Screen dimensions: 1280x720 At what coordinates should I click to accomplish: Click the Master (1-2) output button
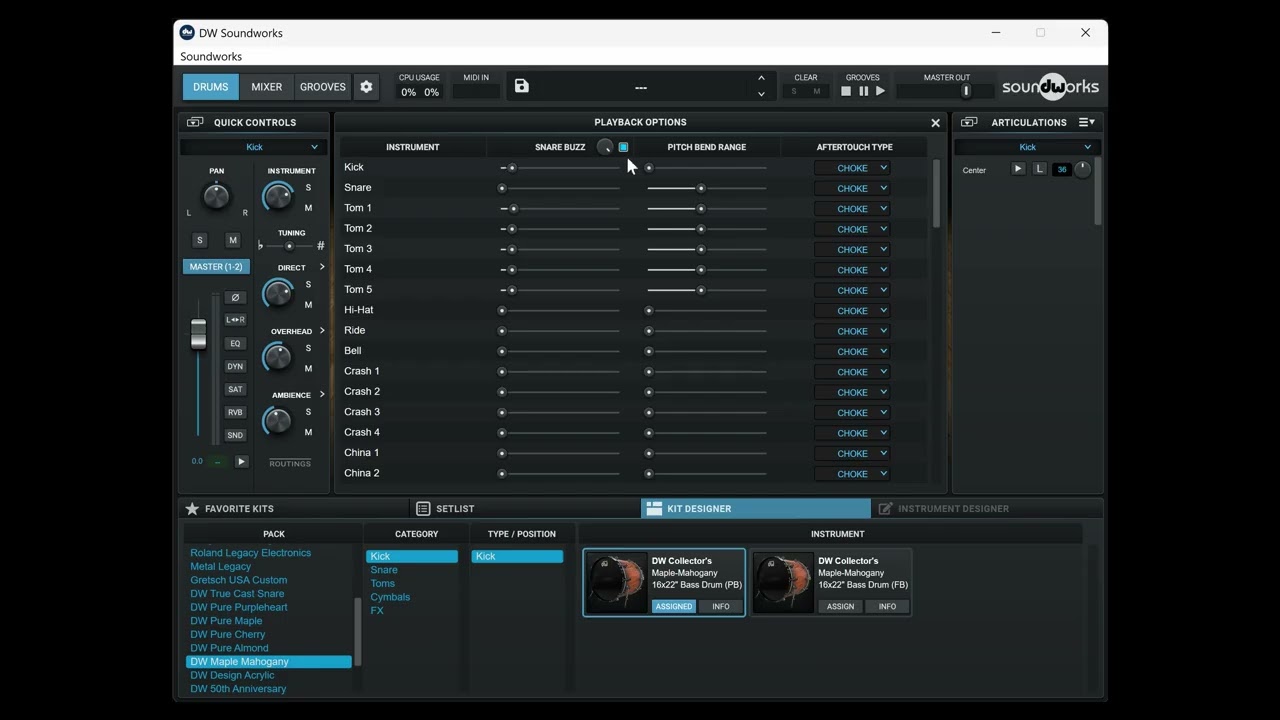click(x=216, y=267)
